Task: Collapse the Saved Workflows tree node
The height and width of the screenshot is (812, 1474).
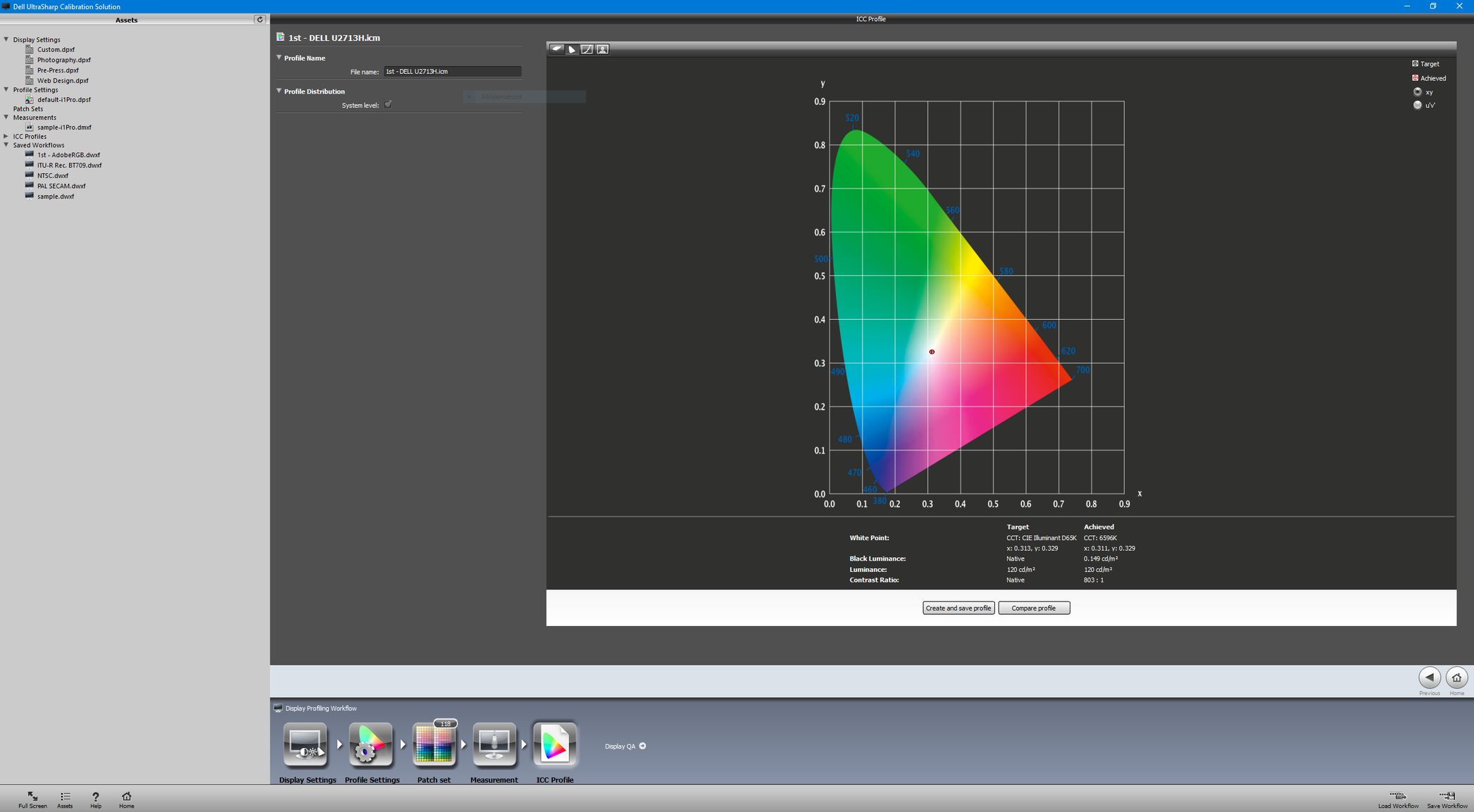Action: pyautogui.click(x=6, y=144)
